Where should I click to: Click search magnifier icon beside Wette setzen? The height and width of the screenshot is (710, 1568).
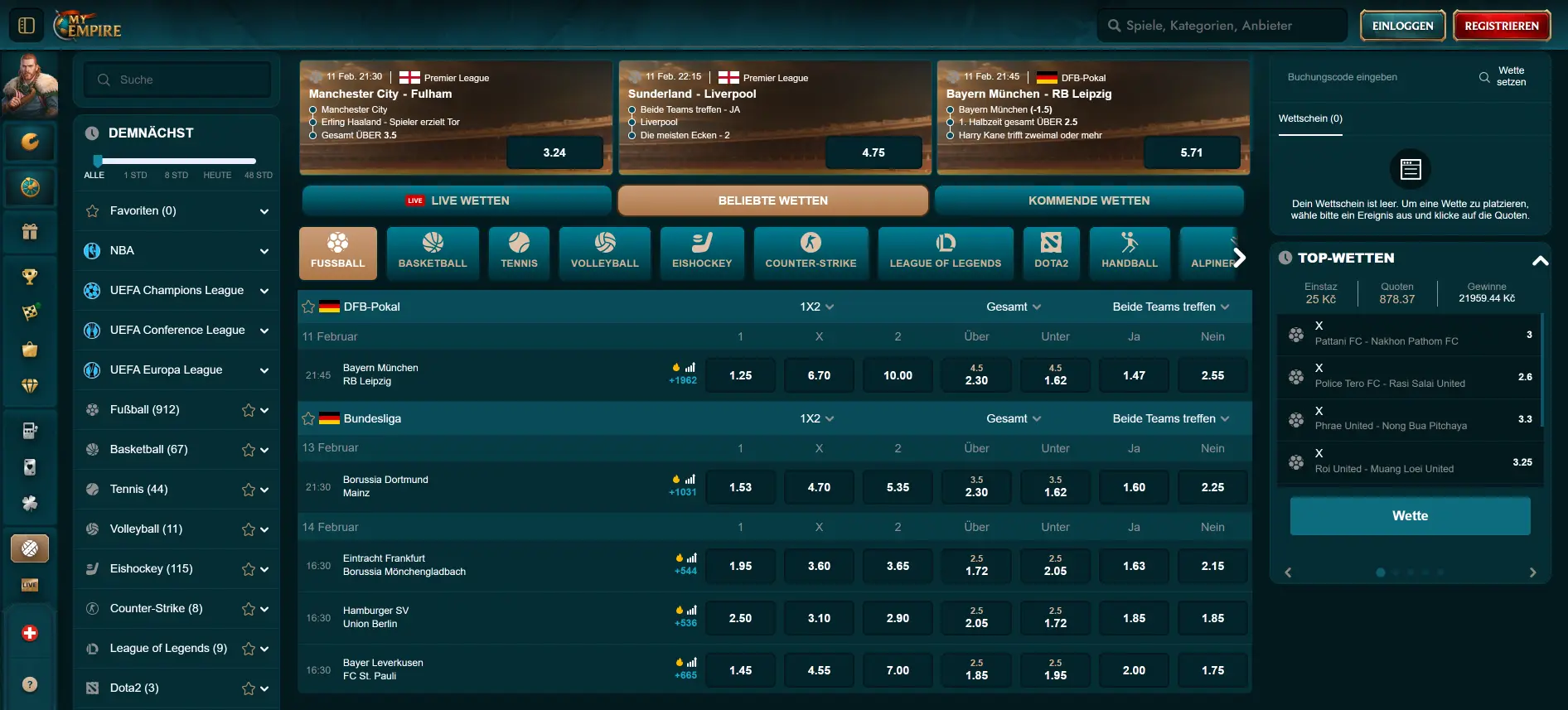click(x=1484, y=77)
